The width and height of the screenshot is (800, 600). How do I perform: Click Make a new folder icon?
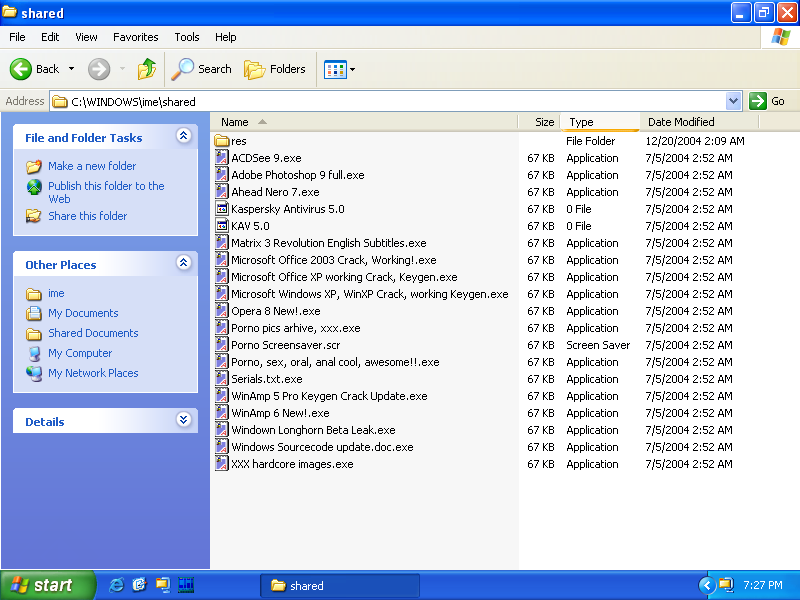pos(34,166)
